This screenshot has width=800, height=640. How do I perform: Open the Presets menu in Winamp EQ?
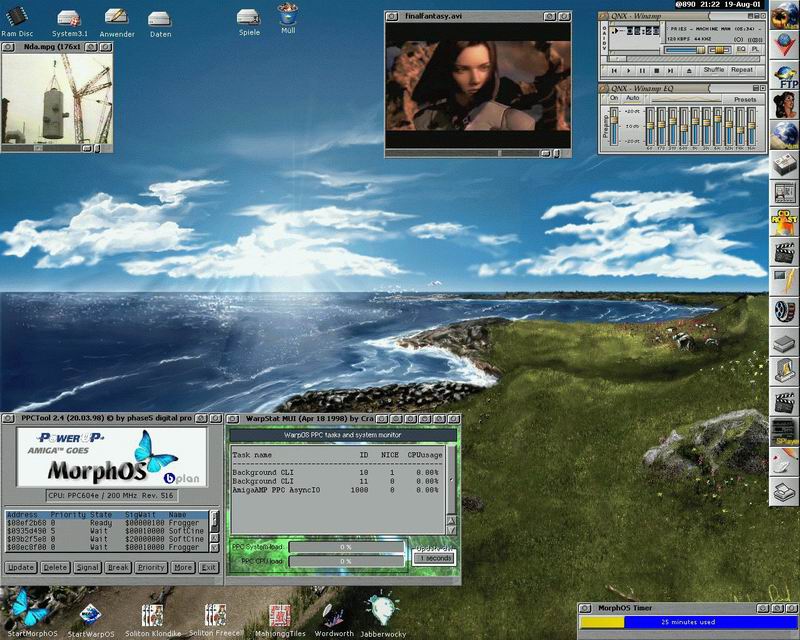[745, 100]
